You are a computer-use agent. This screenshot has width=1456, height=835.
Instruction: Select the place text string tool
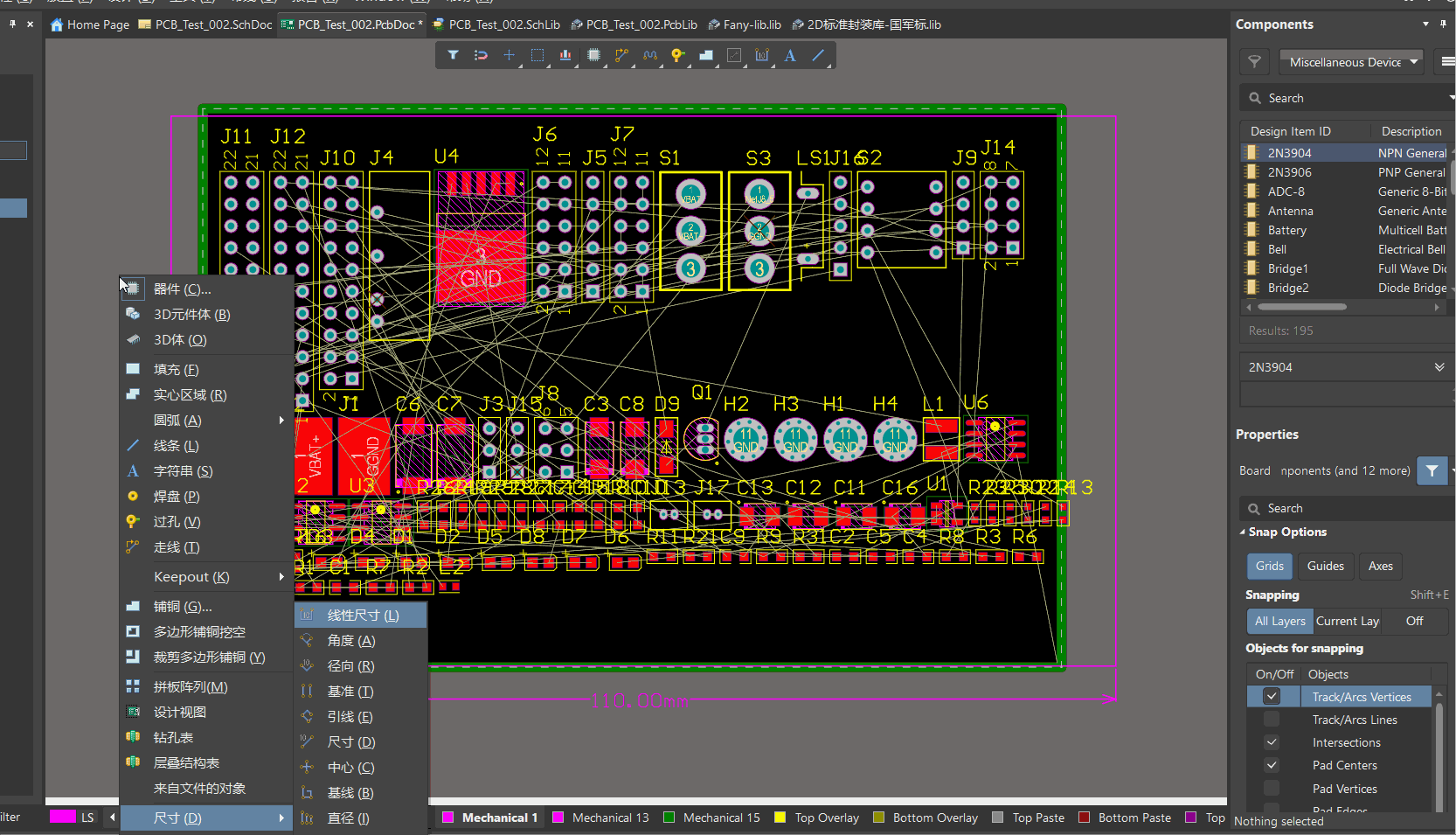790,55
